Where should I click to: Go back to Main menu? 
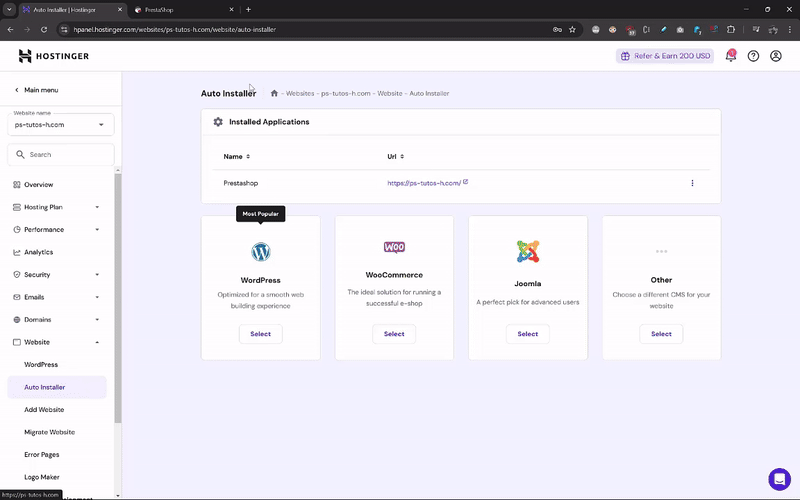(36, 90)
